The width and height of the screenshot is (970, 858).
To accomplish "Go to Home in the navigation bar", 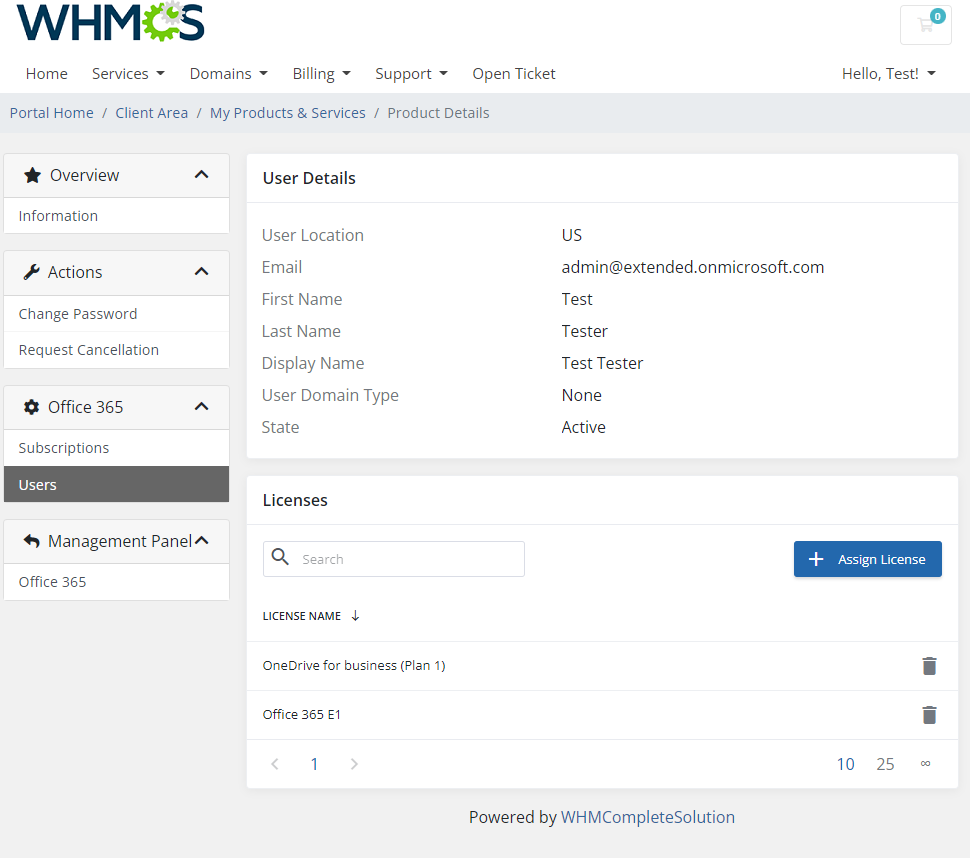I will coord(46,74).
